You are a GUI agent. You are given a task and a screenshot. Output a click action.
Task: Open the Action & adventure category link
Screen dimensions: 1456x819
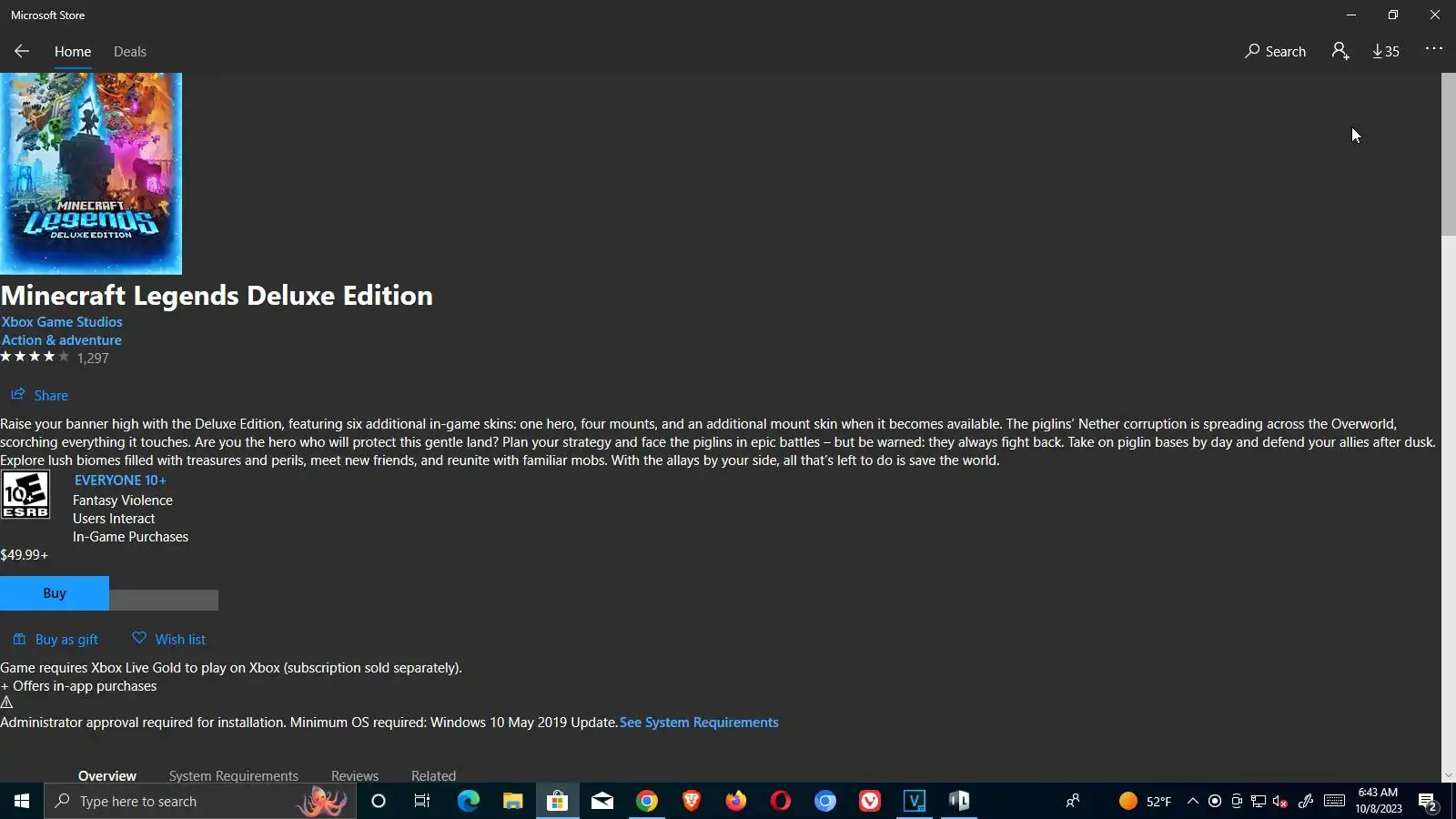pyautogui.click(x=61, y=340)
